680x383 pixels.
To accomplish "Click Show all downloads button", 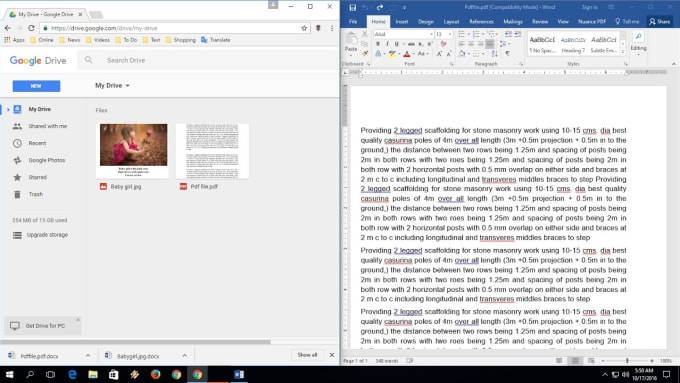I will [x=307, y=355].
